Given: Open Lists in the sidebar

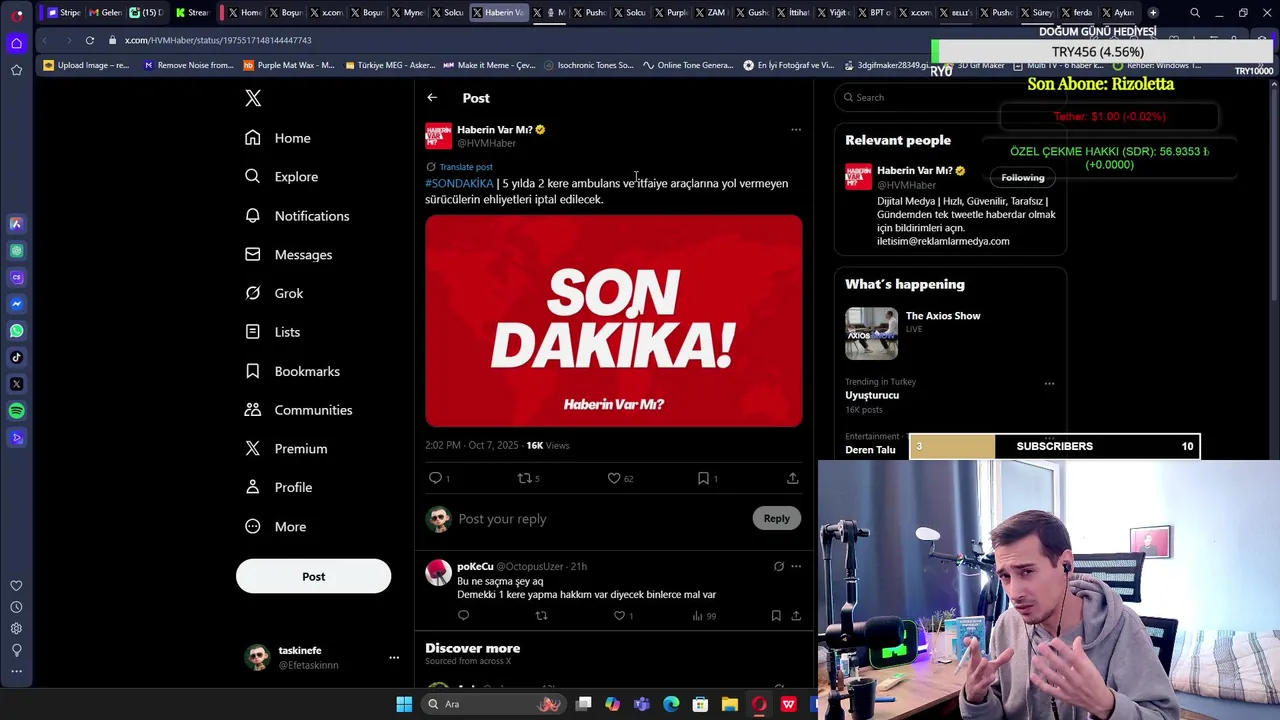Looking at the screenshot, I should [x=273, y=332].
